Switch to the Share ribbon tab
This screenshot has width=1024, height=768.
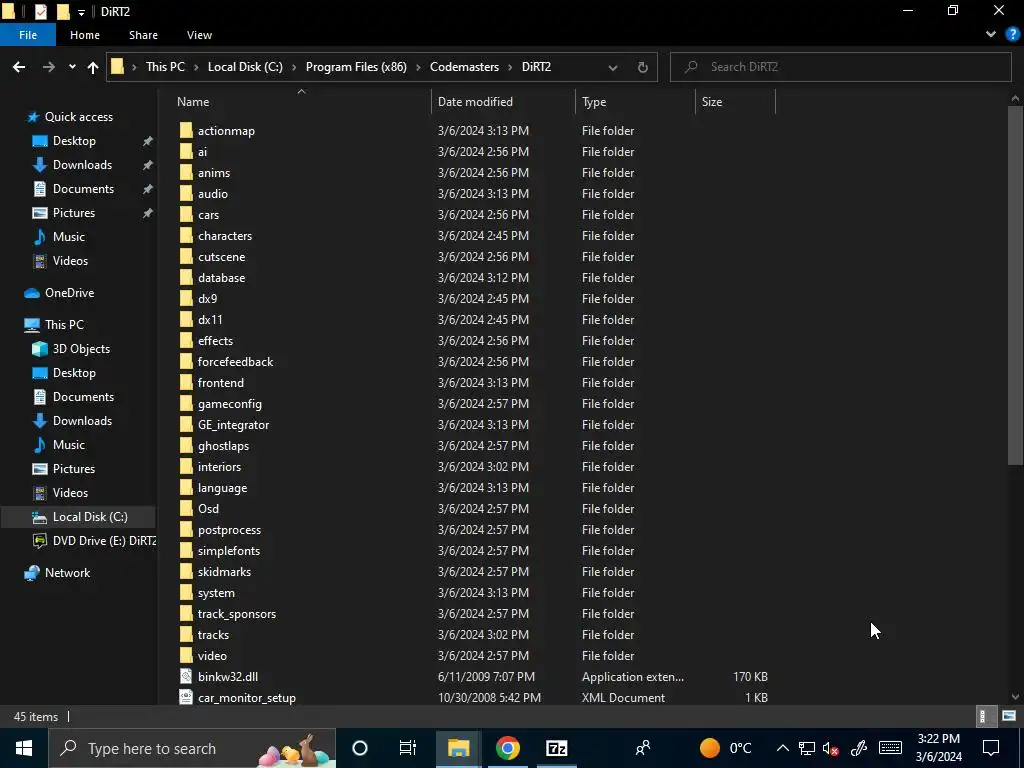click(143, 35)
